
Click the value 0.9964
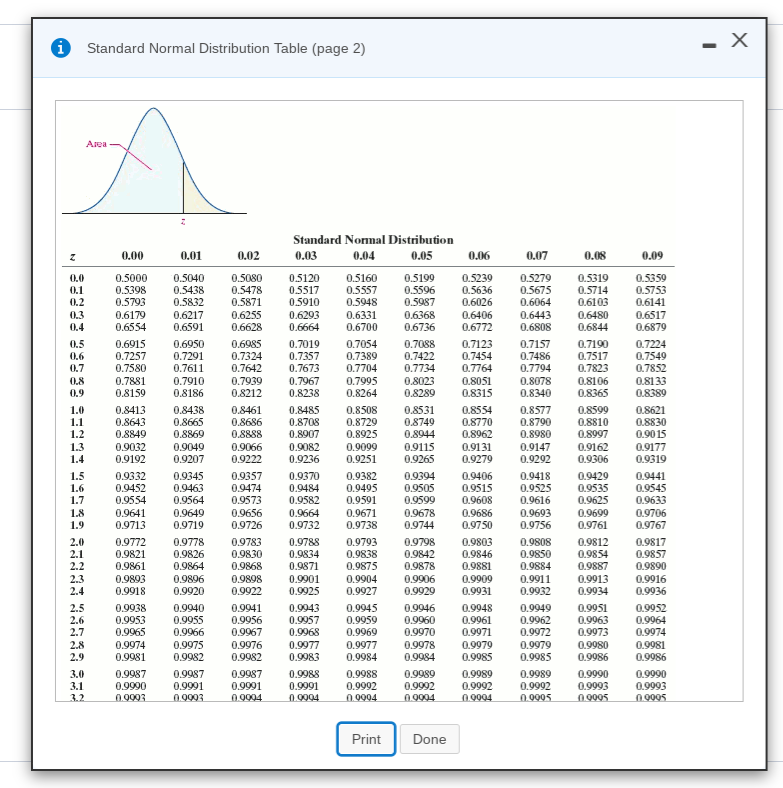pyautogui.click(x=651, y=620)
